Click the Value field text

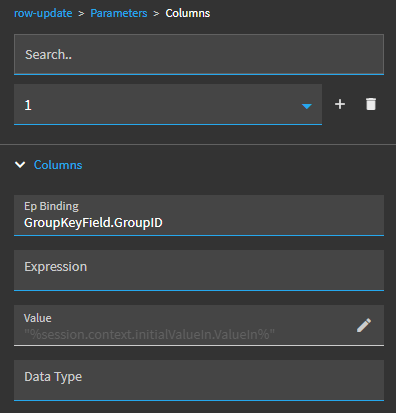149,334
